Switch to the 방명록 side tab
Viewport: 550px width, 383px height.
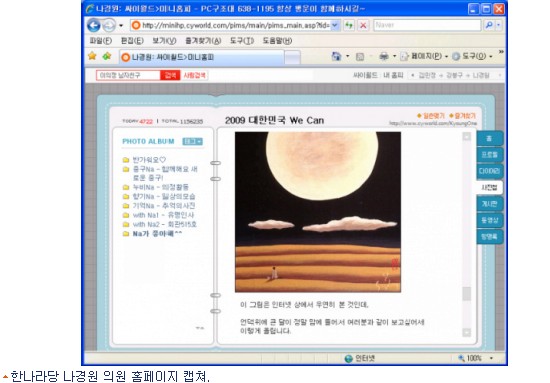tap(490, 237)
